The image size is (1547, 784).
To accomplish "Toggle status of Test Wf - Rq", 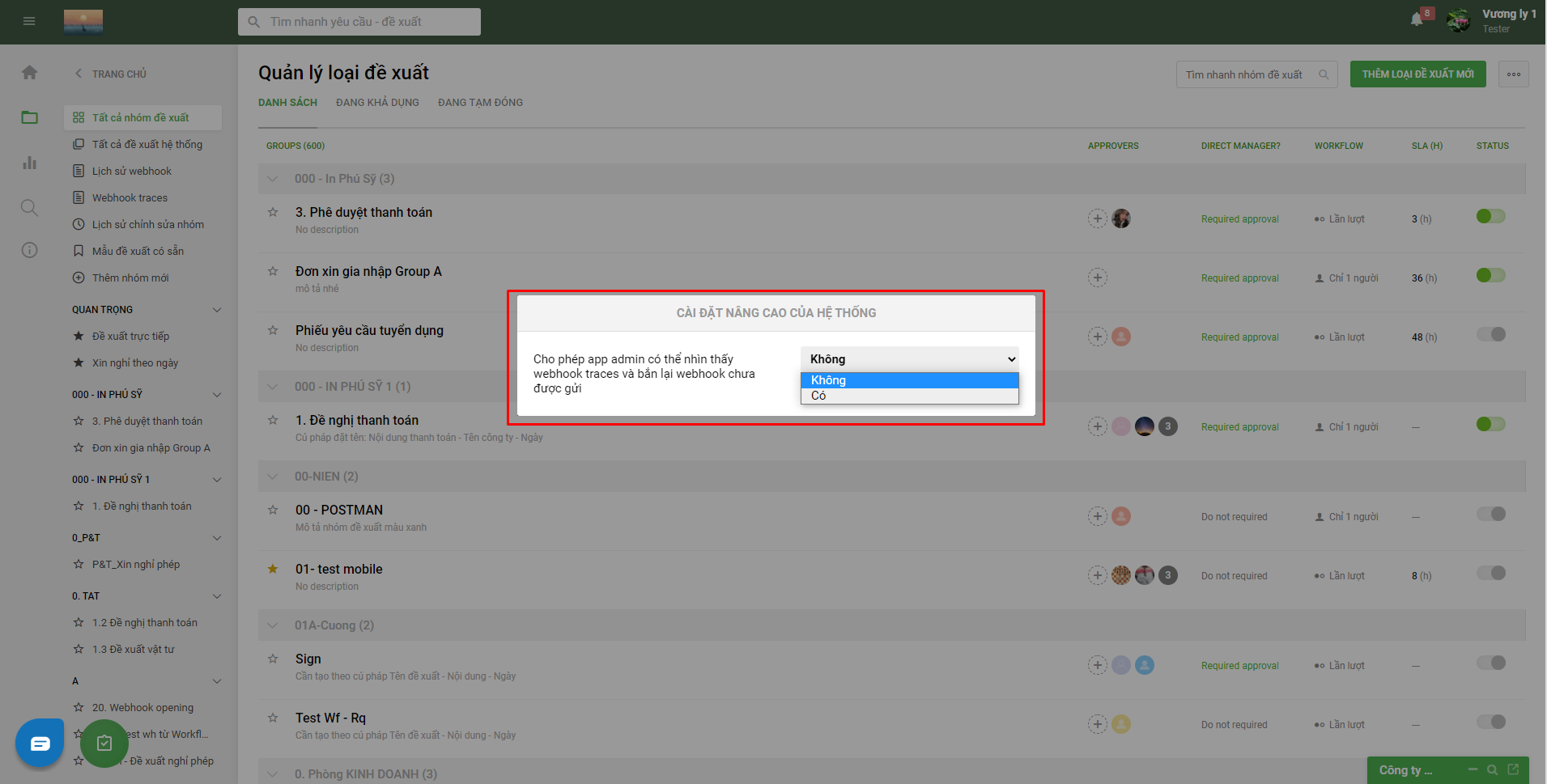I will [1490, 722].
